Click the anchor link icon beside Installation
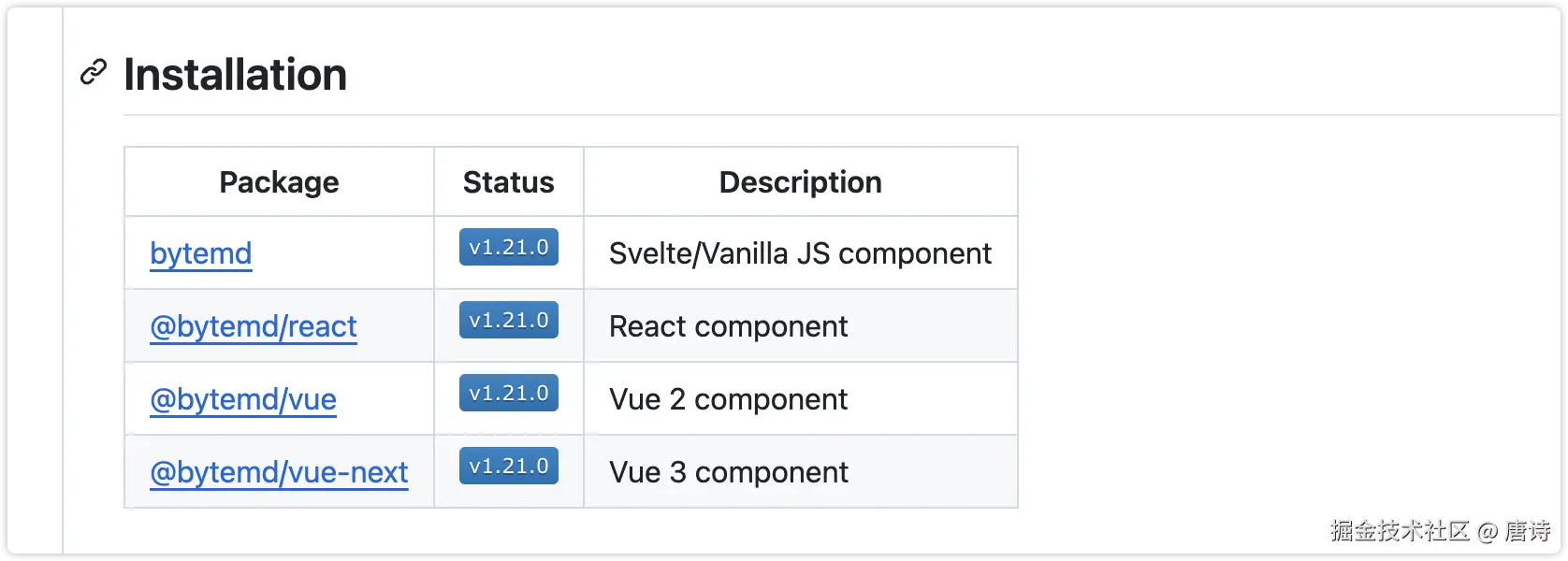The height and width of the screenshot is (561, 1568). pyautogui.click(x=94, y=72)
